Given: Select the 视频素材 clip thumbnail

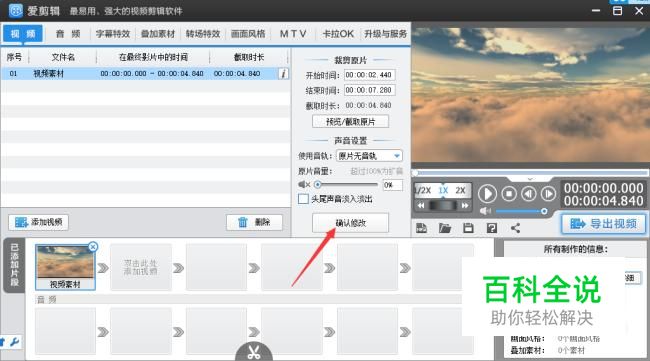Looking at the screenshot, I should 65,267.
